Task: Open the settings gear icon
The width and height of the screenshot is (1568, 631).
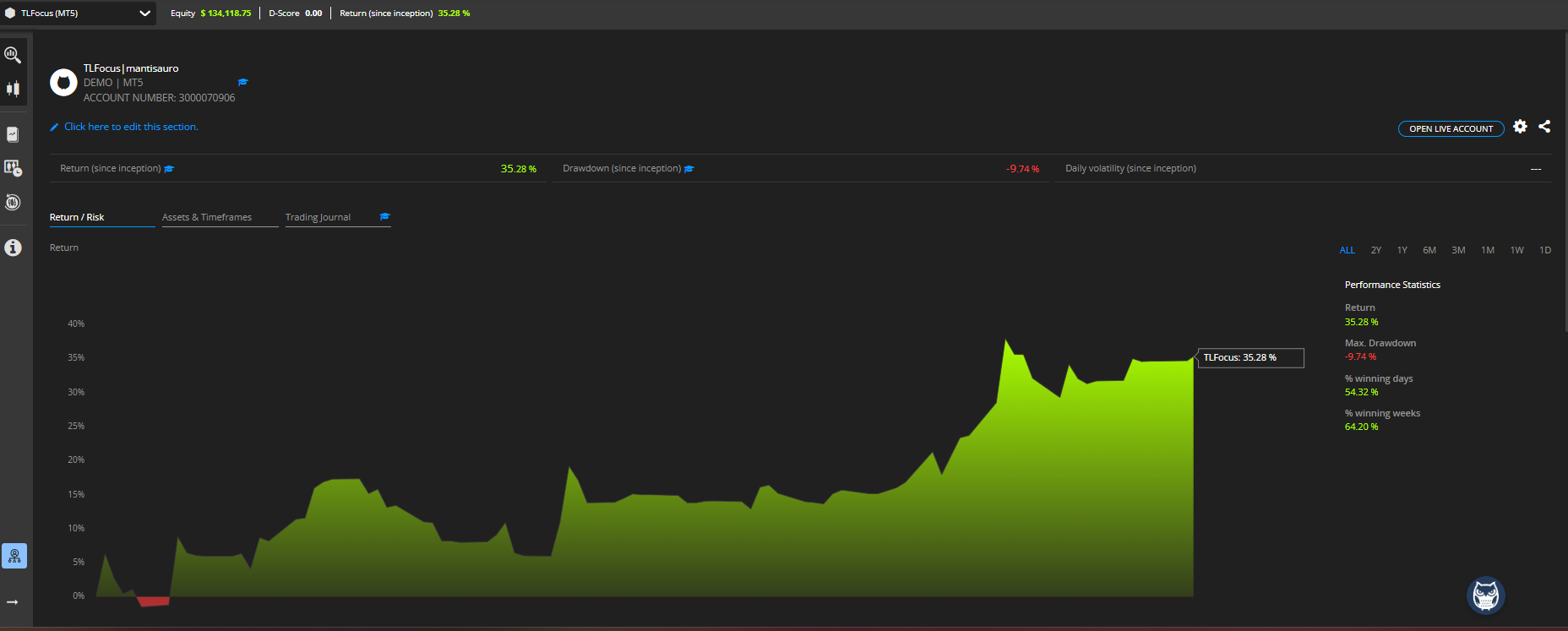Action: coord(1520,127)
